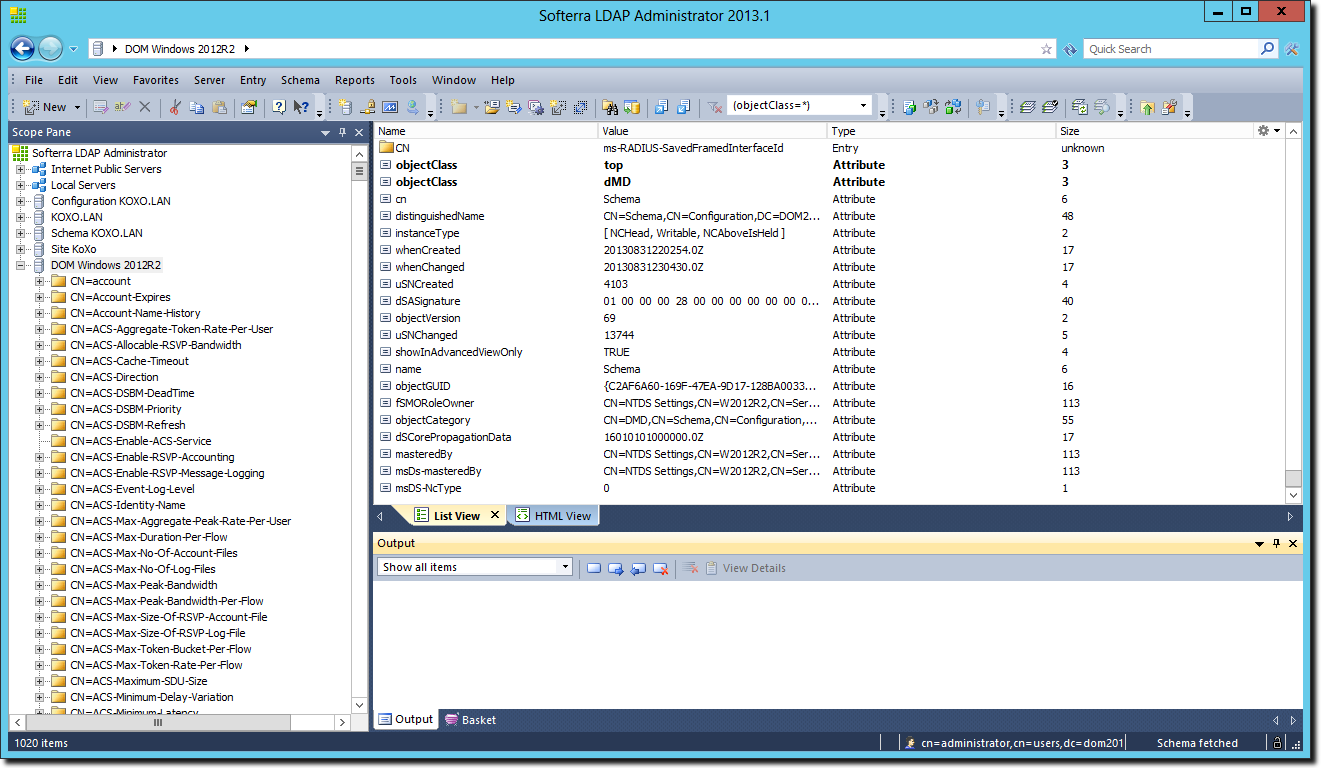Open the Schema menu
This screenshot has width=1321, height=768.
click(300, 80)
